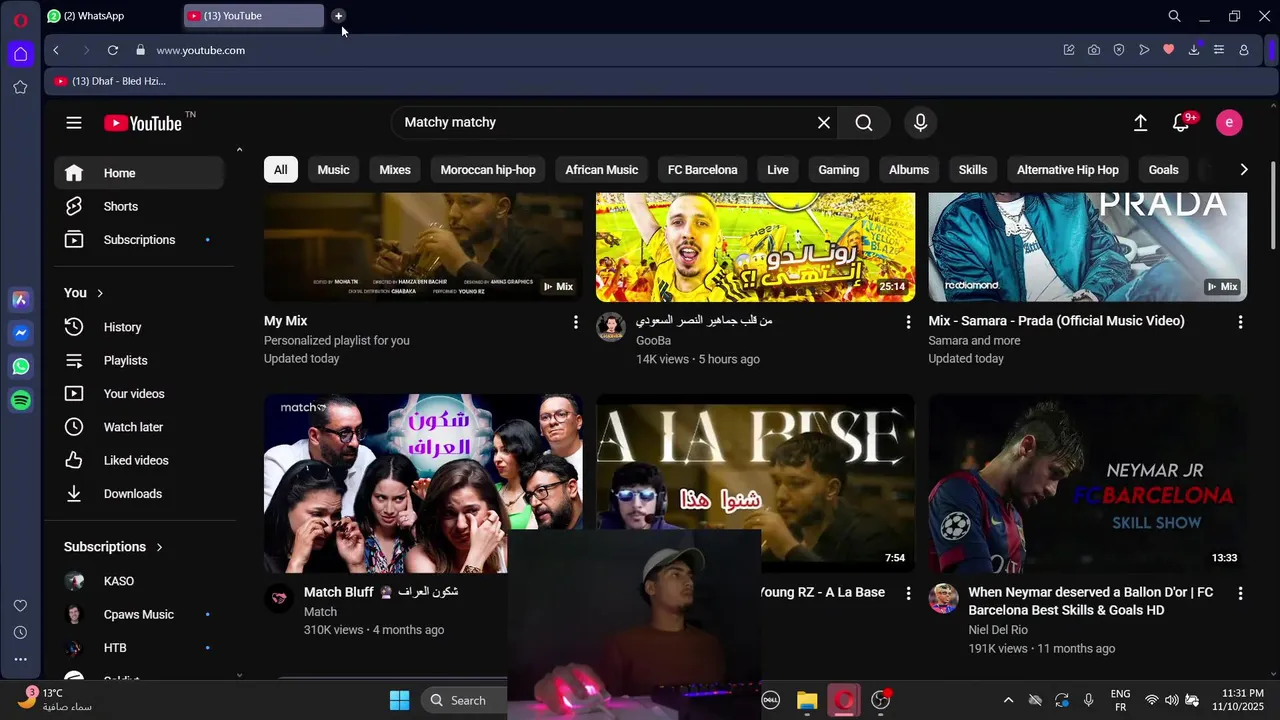Open Watch later in the sidebar
Viewport: 1280px width, 720px height.
click(x=139, y=427)
